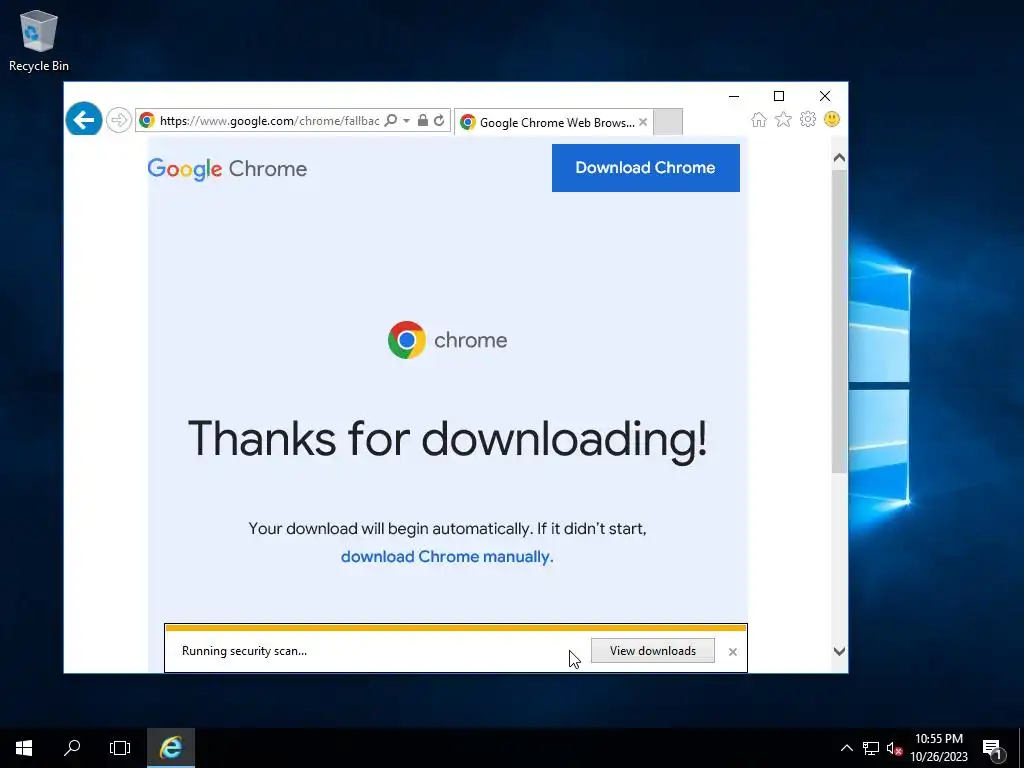Open the clock showing 10:55 PM
Screen dimensions: 1024x768
(x=938, y=748)
